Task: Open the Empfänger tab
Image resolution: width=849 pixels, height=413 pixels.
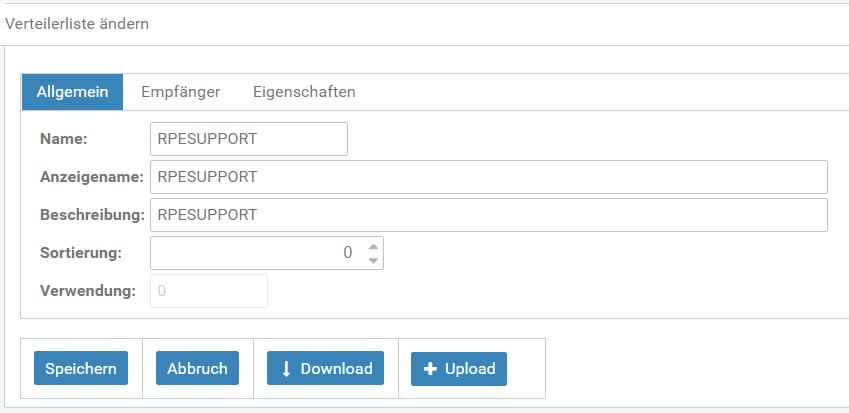Action: click(181, 92)
